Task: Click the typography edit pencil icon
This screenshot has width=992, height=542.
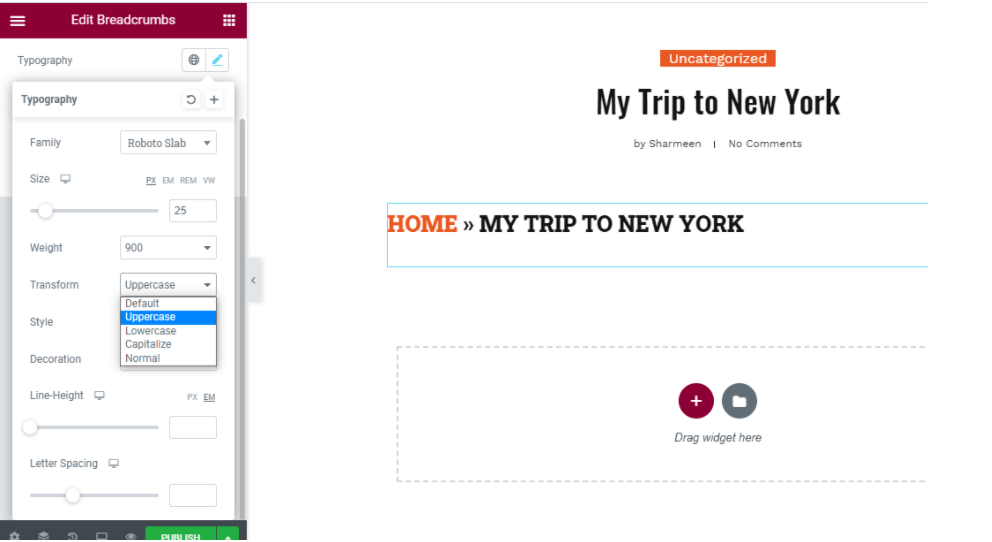Action: pos(218,60)
